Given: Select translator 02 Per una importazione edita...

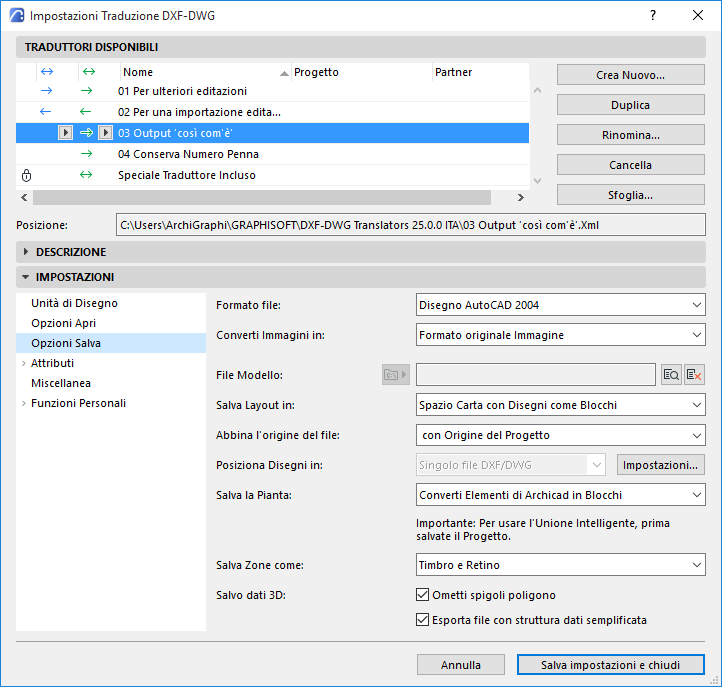Looking at the screenshot, I should pyautogui.click(x=272, y=112).
